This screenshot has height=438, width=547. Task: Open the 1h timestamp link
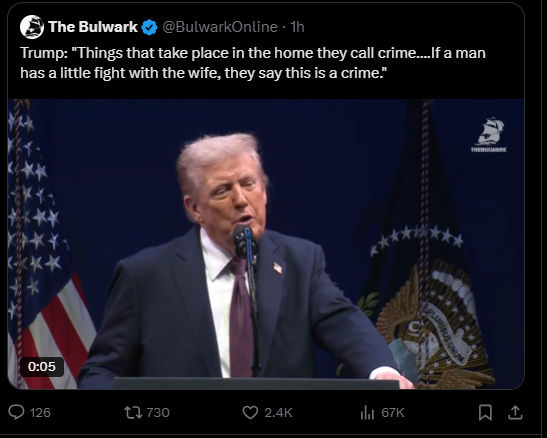298,27
